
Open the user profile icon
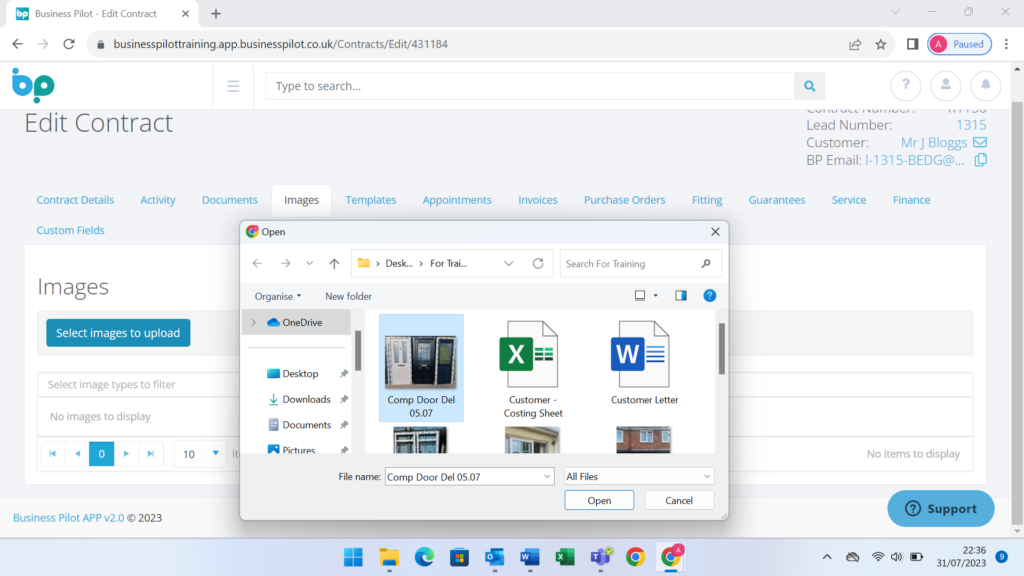click(x=945, y=86)
